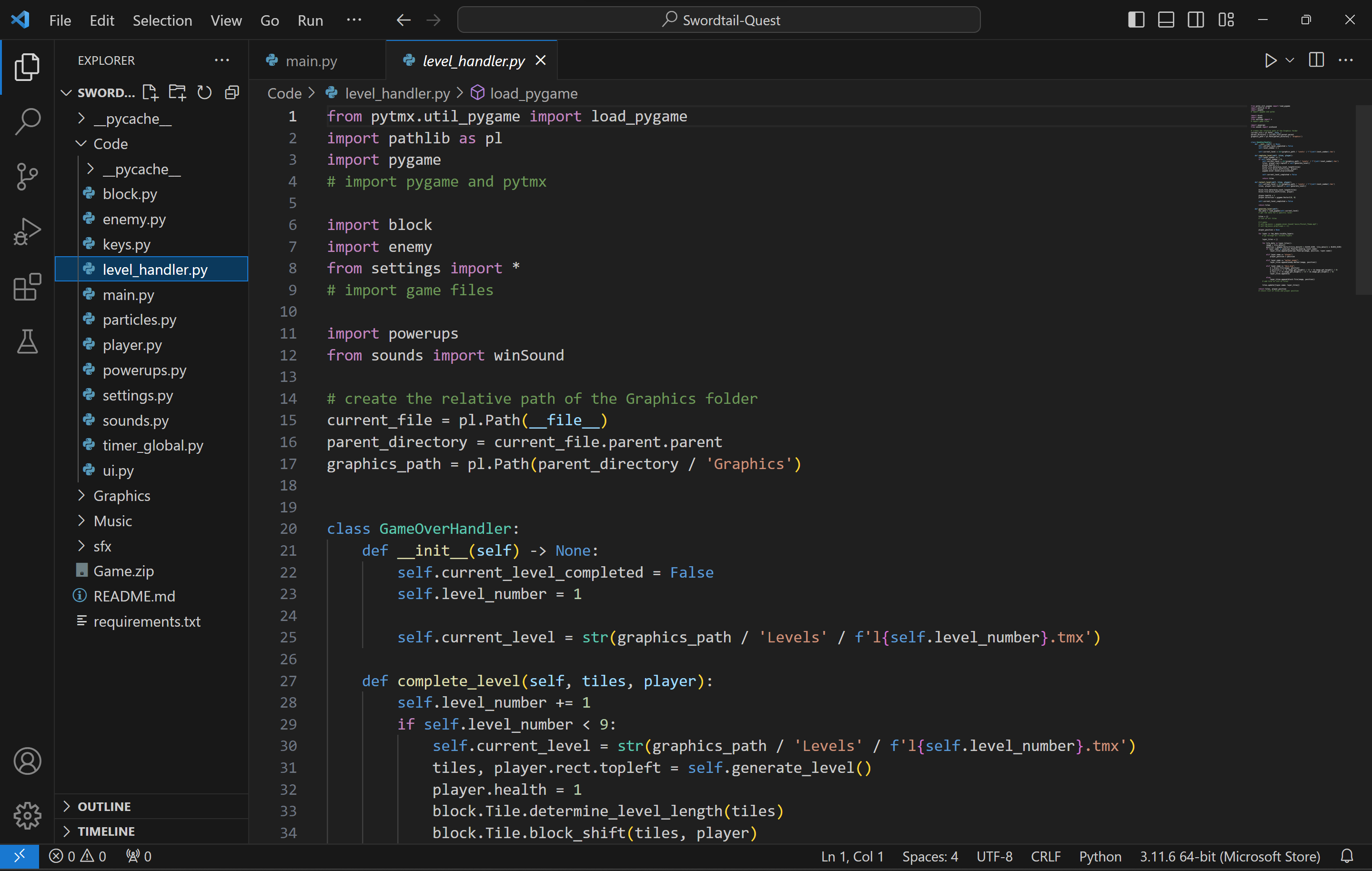Collapse all folders in explorer
Image resolution: width=1372 pixels, height=871 pixels.
[232, 92]
